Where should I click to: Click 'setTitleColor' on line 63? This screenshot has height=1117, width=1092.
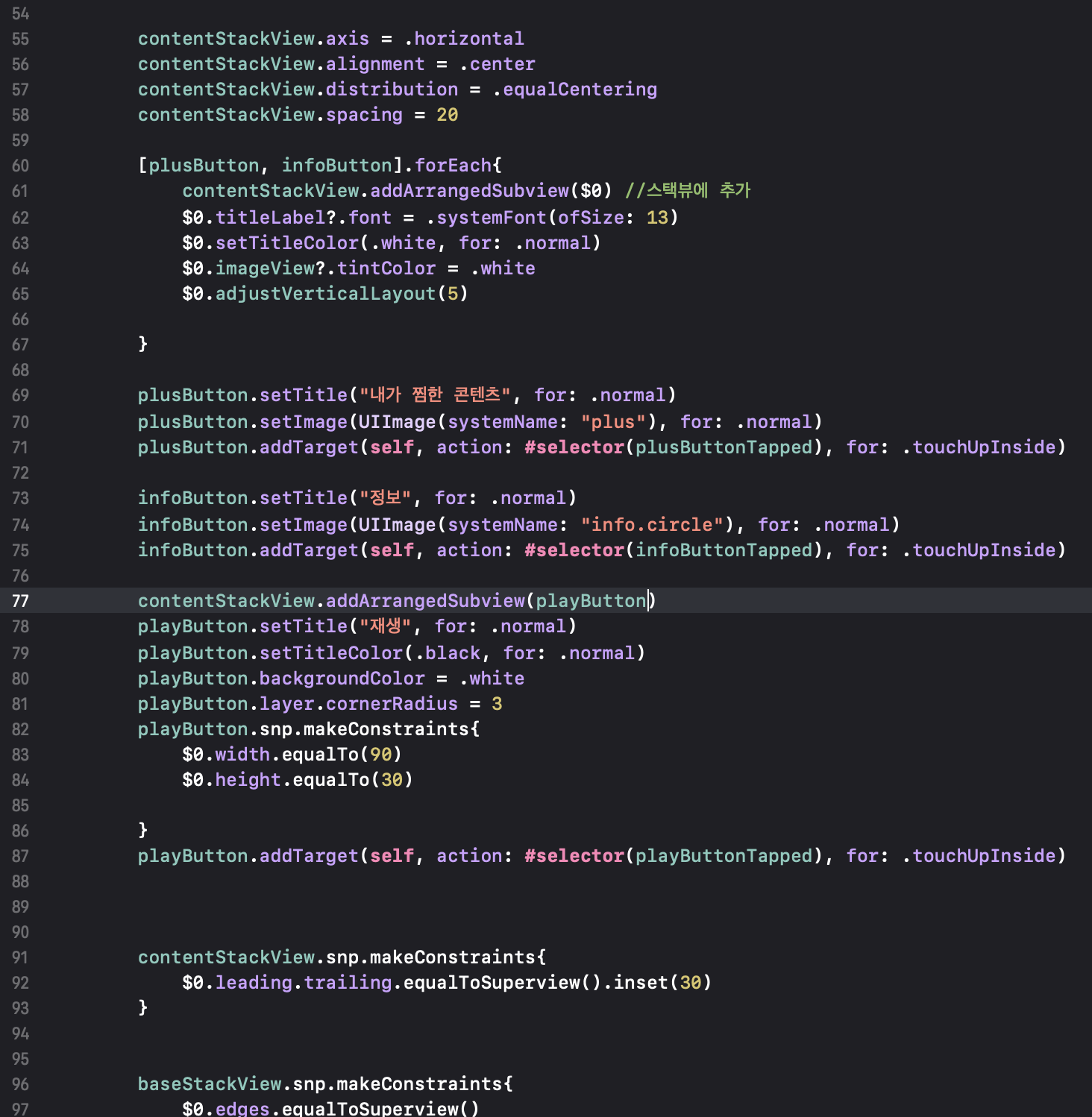287,243
